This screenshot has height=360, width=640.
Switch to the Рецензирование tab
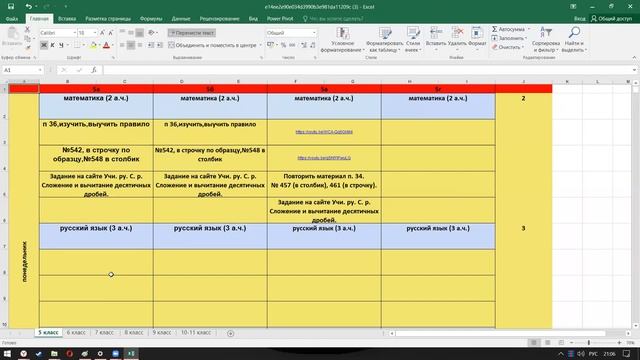point(219,19)
